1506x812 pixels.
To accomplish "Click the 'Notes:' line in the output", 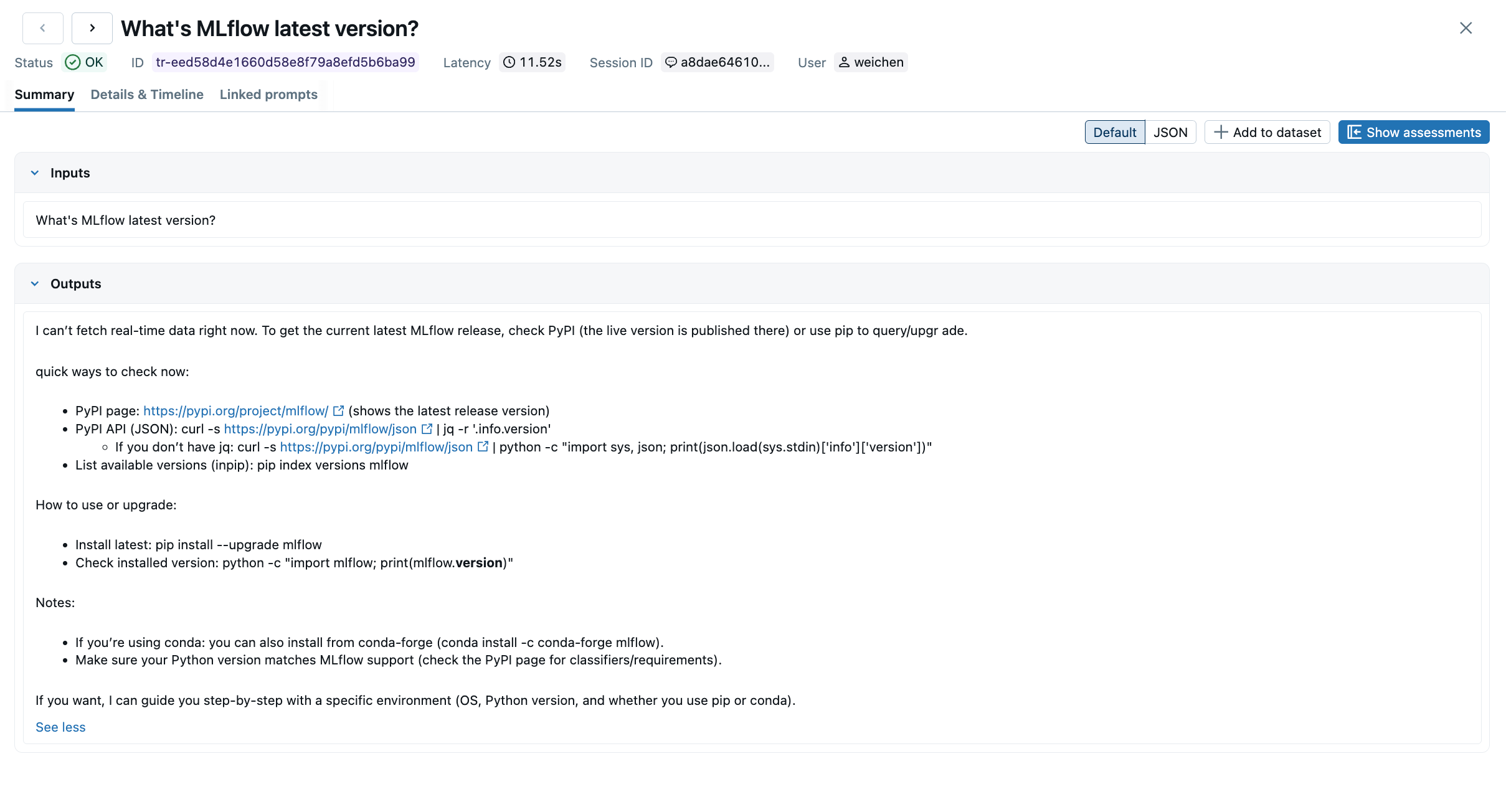I will point(55,603).
